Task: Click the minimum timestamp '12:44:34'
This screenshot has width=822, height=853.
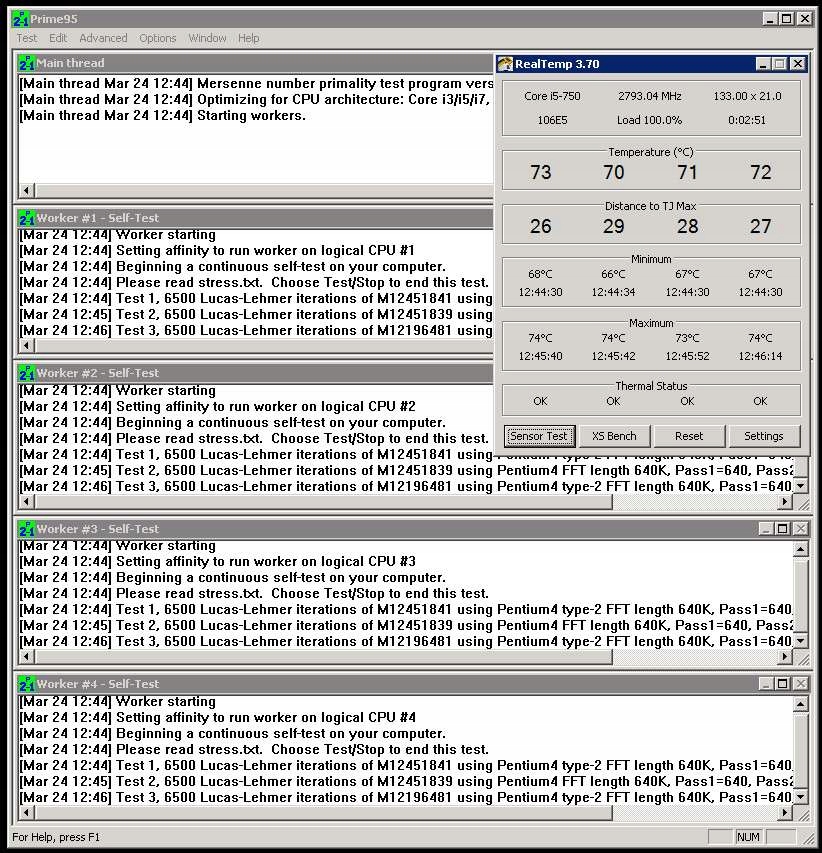Action: (614, 292)
